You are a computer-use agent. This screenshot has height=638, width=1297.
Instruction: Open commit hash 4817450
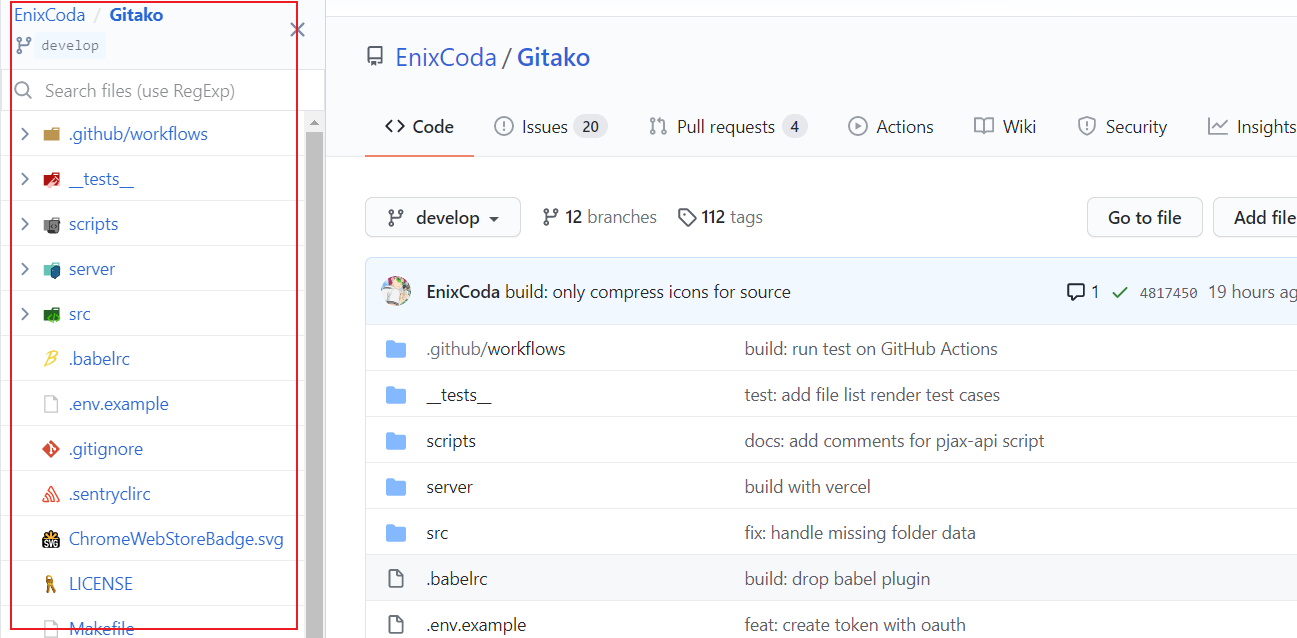[x=1168, y=293]
